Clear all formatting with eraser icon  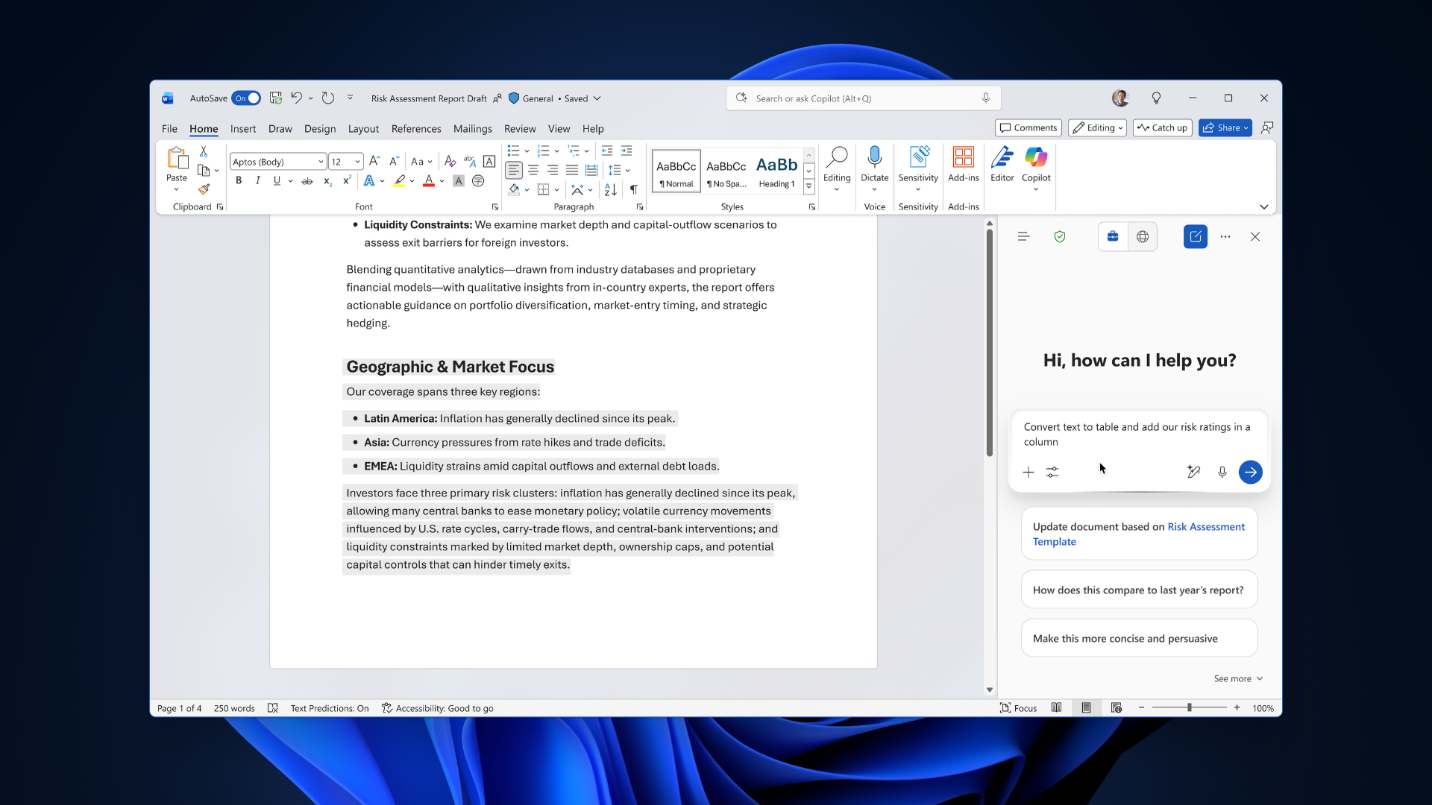450,161
